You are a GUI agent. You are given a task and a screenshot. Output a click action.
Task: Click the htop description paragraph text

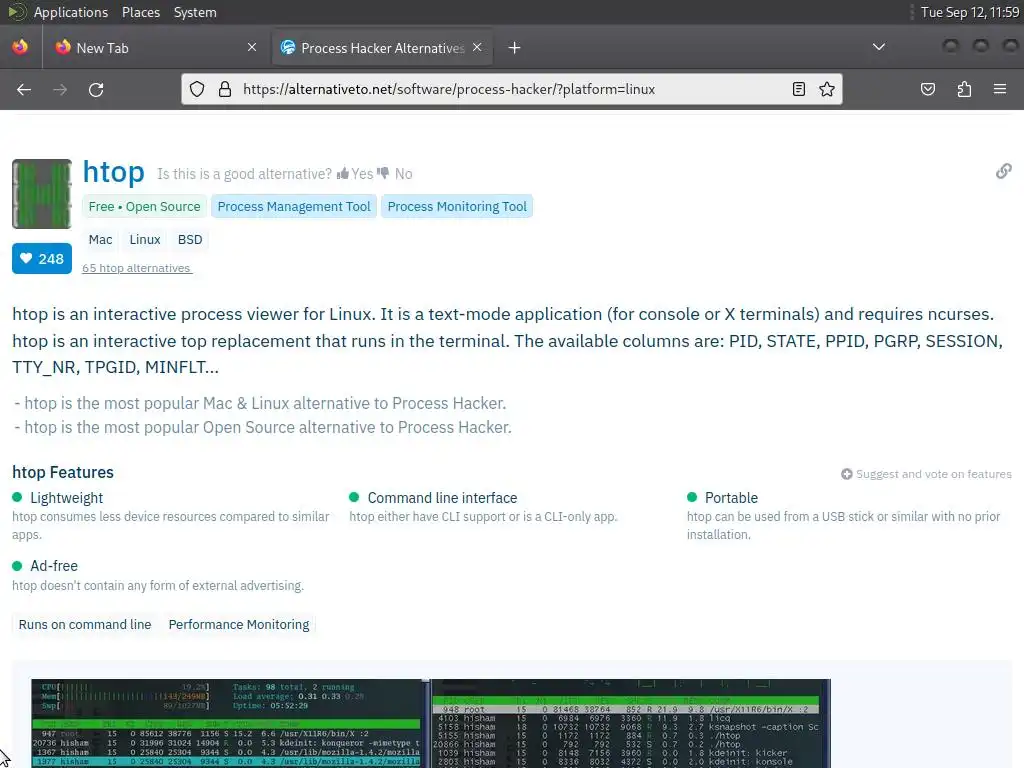pos(507,341)
